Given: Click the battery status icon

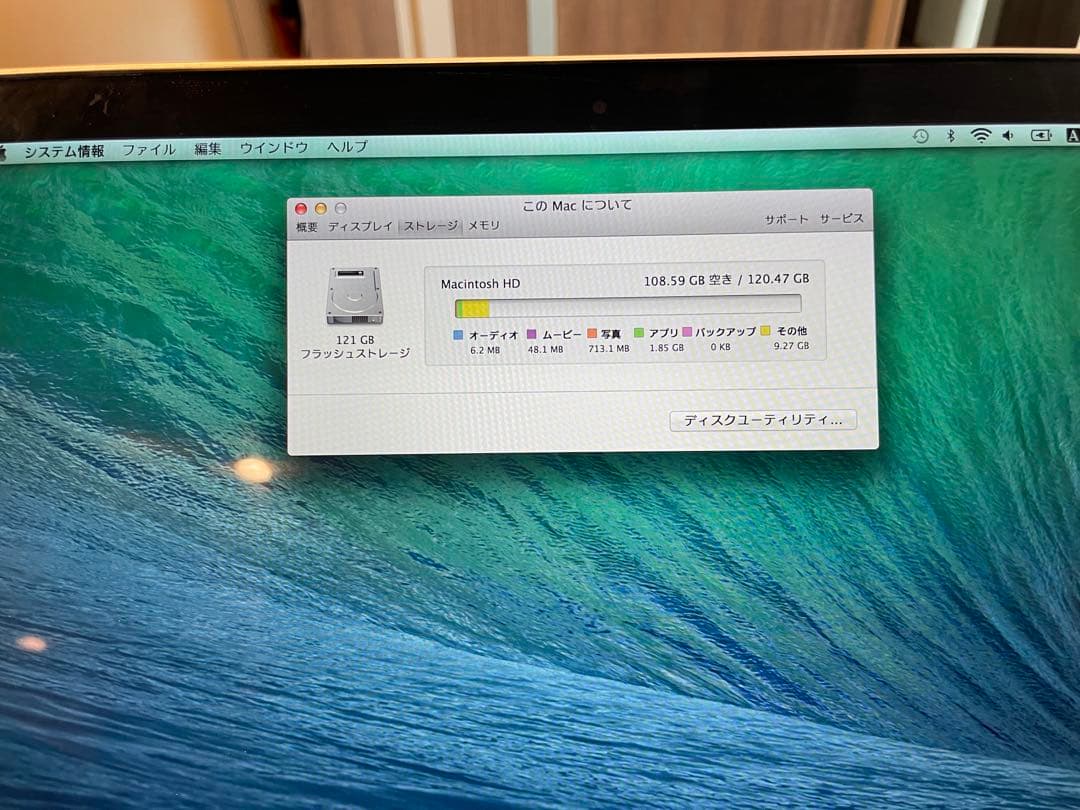Looking at the screenshot, I should pyautogui.click(x=1040, y=135).
